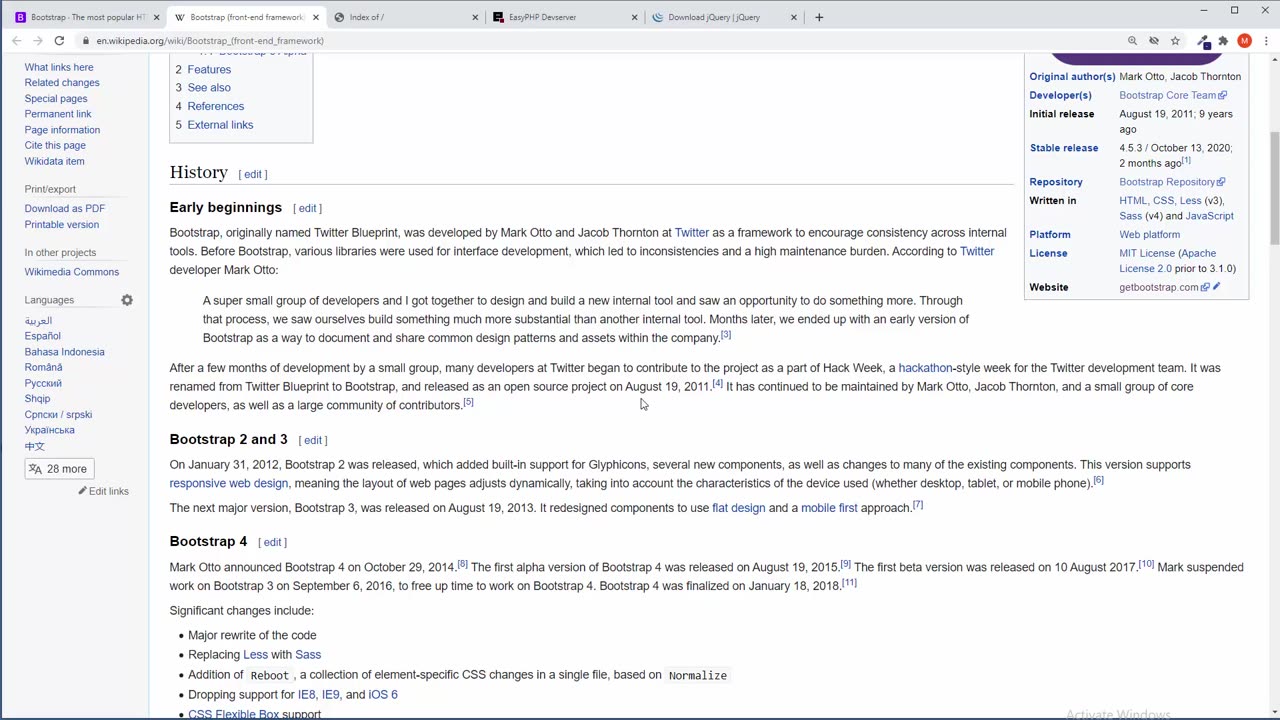Screen dimensions: 1280x720
Task: Edit the Early beginnings section
Action: click(307, 208)
